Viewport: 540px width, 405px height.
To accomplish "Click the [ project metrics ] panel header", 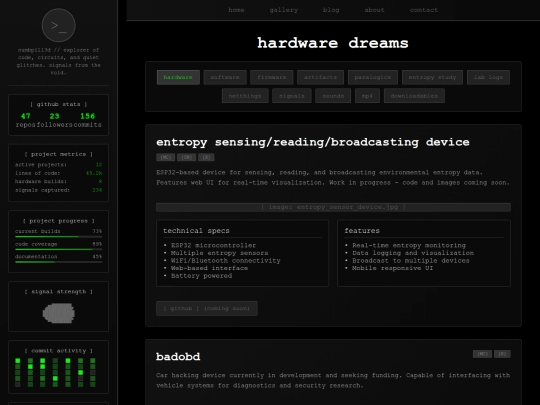I will (x=59, y=154).
